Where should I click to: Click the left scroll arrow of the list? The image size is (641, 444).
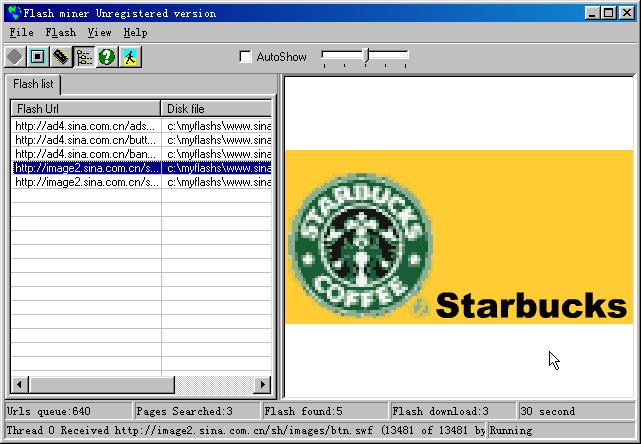tap(19, 384)
